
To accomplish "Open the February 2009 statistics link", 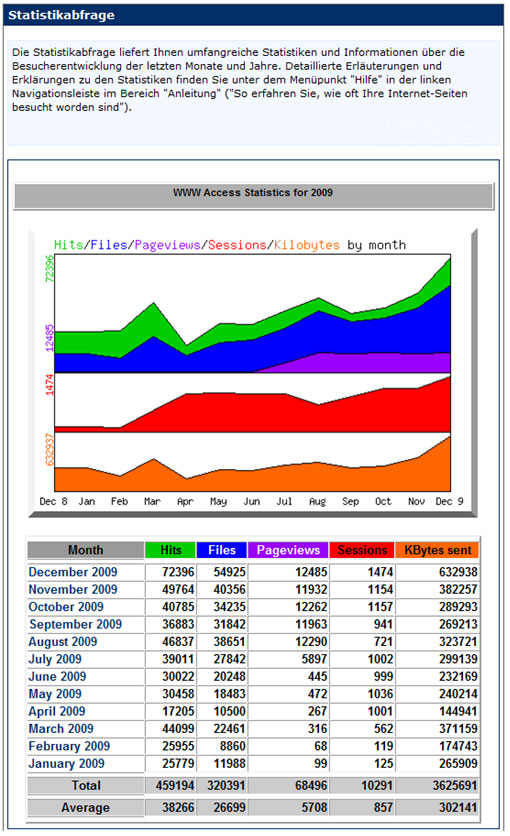I will point(69,746).
